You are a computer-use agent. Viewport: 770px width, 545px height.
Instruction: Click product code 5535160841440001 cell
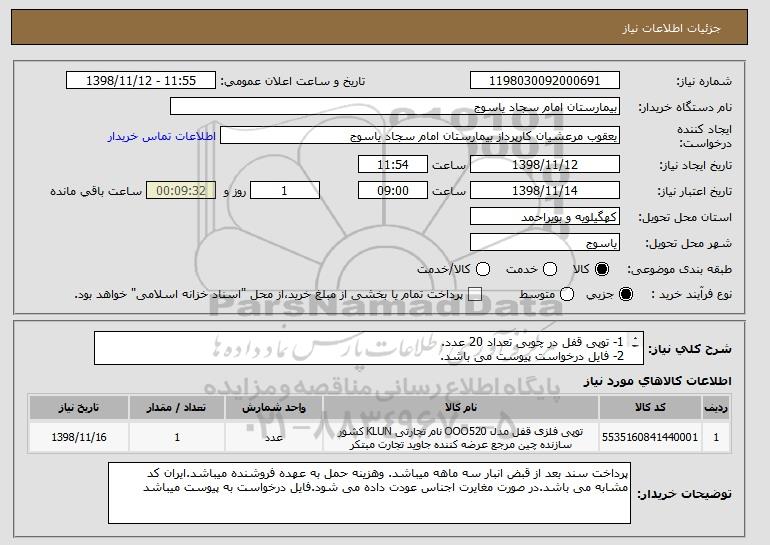(650, 437)
